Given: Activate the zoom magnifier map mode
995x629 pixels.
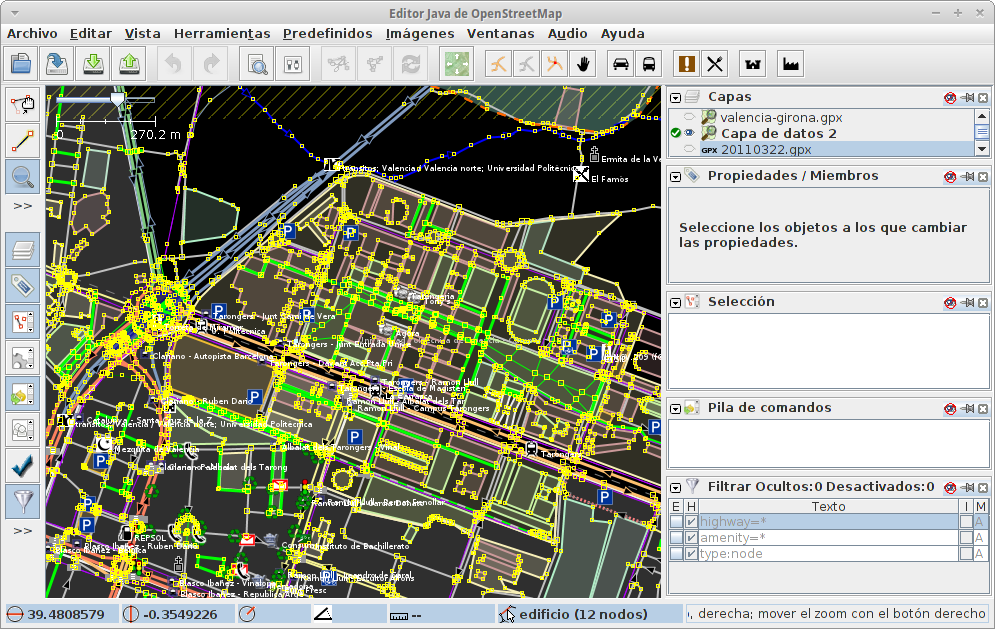Looking at the screenshot, I should coord(23,177).
